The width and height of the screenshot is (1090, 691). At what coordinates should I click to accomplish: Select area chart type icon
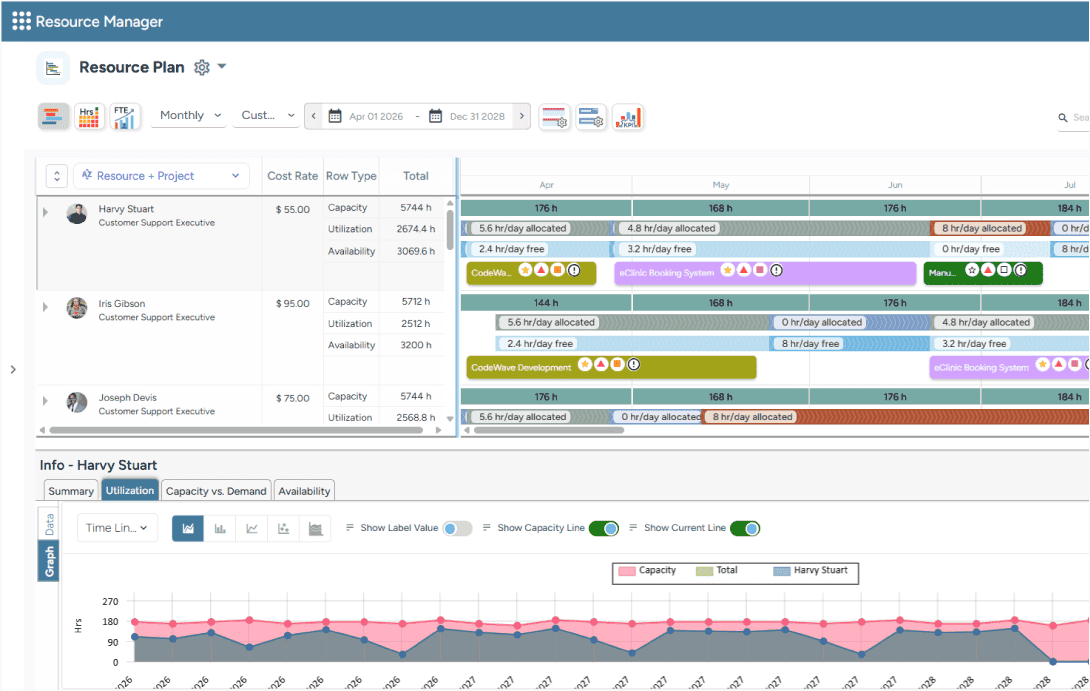188,528
